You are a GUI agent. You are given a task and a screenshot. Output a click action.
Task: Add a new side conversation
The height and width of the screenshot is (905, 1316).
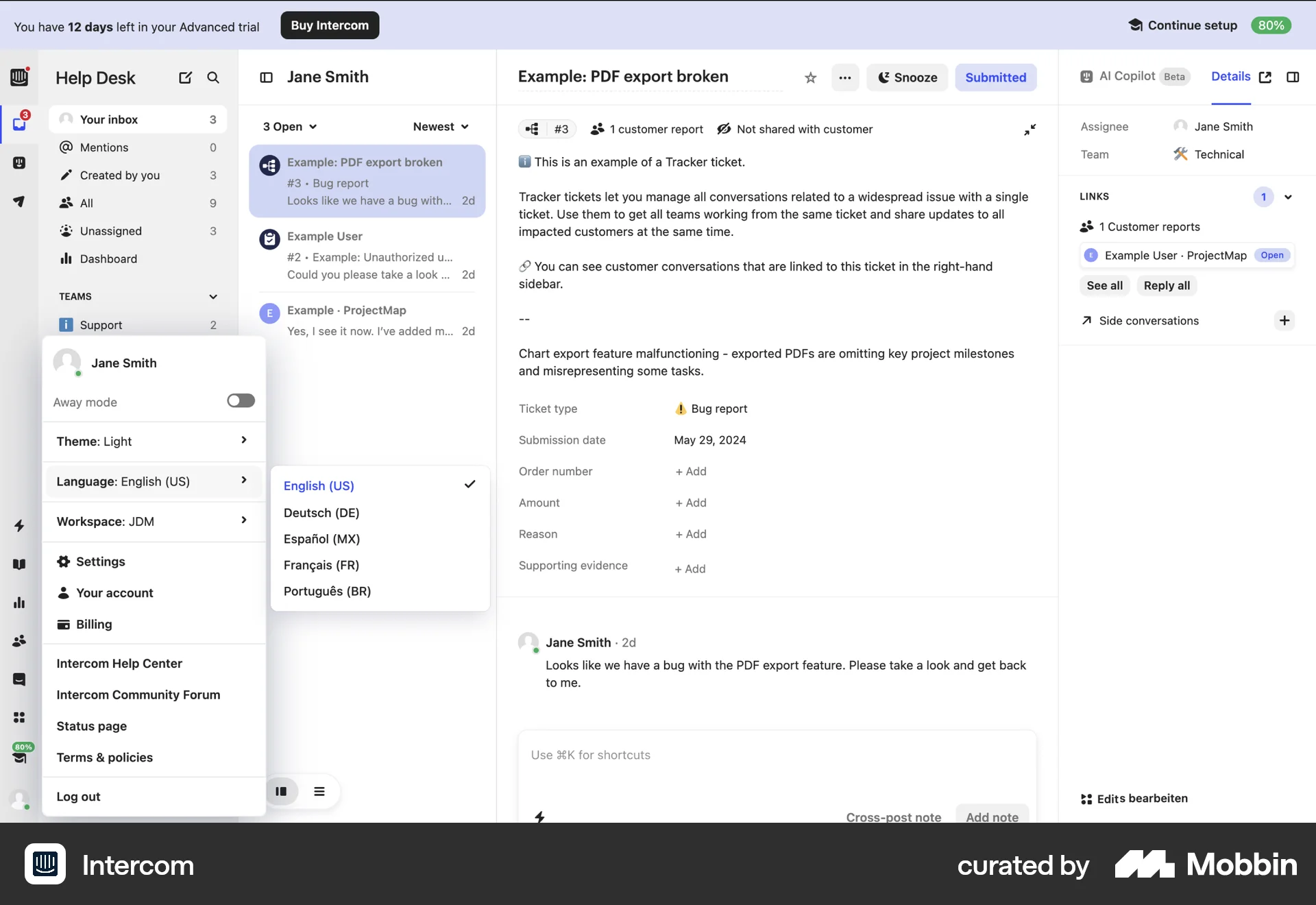pos(1284,320)
